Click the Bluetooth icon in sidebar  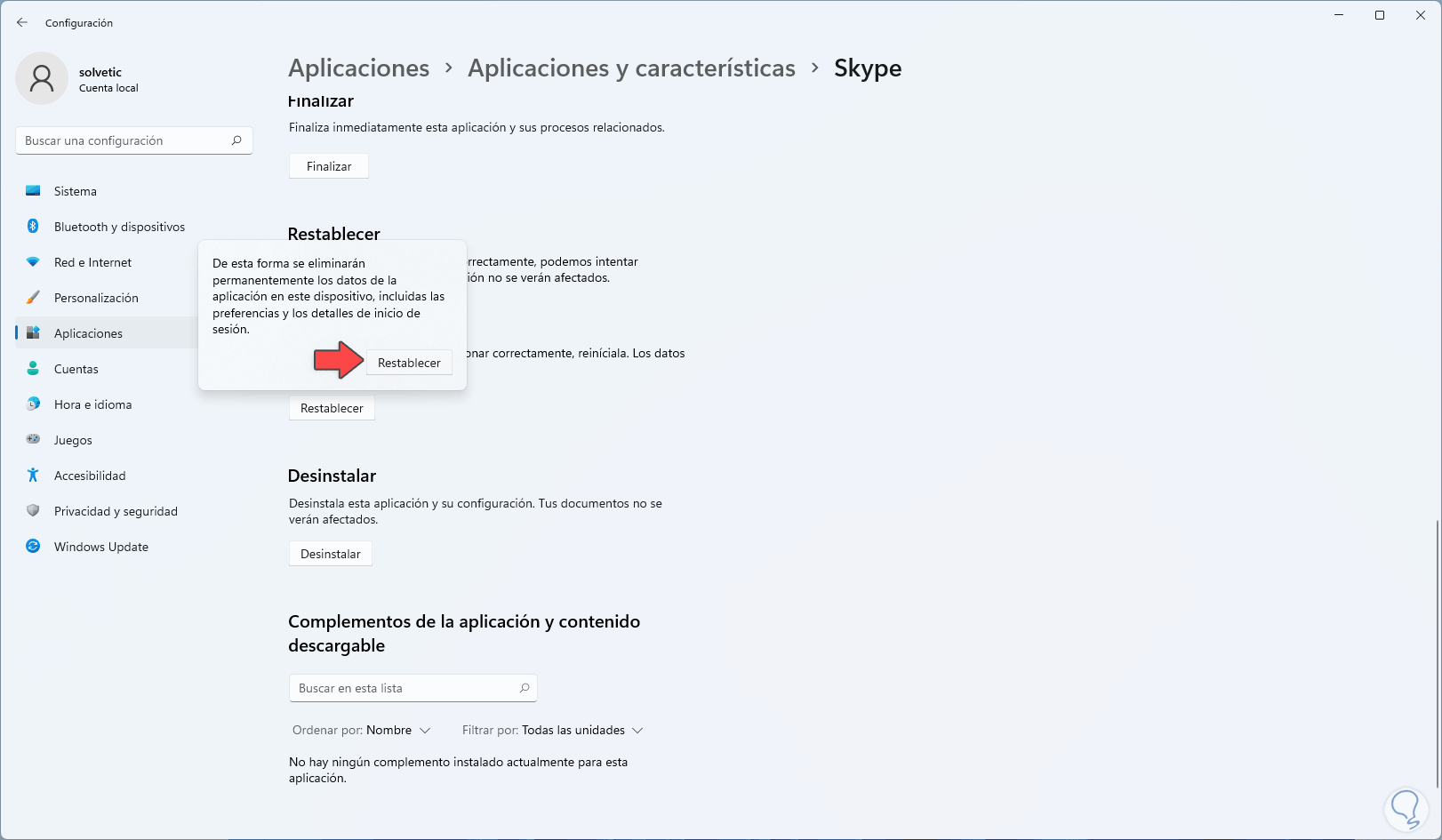(33, 227)
